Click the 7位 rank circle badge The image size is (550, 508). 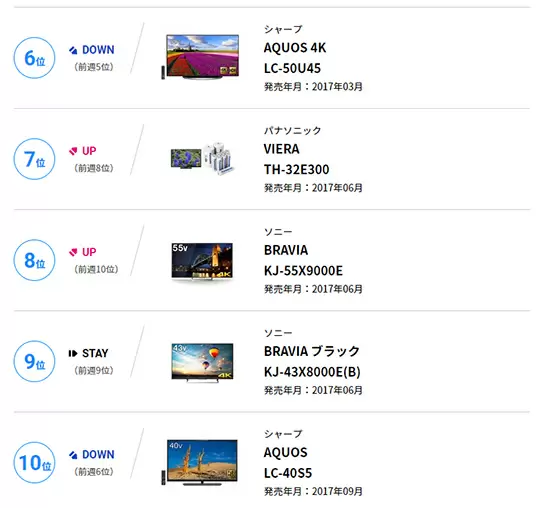tap(34, 159)
